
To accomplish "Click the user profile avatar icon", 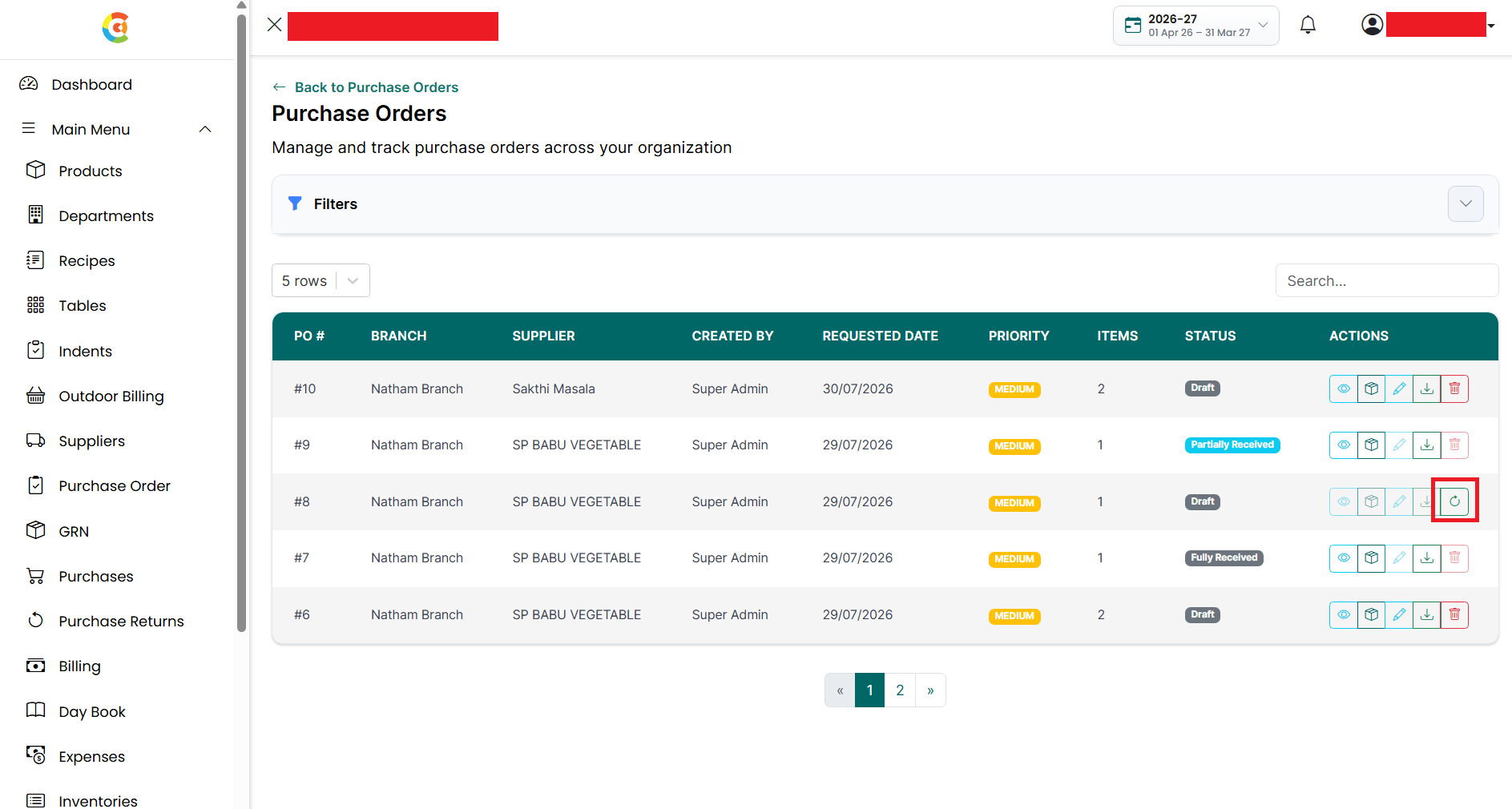I will pyautogui.click(x=1372, y=25).
